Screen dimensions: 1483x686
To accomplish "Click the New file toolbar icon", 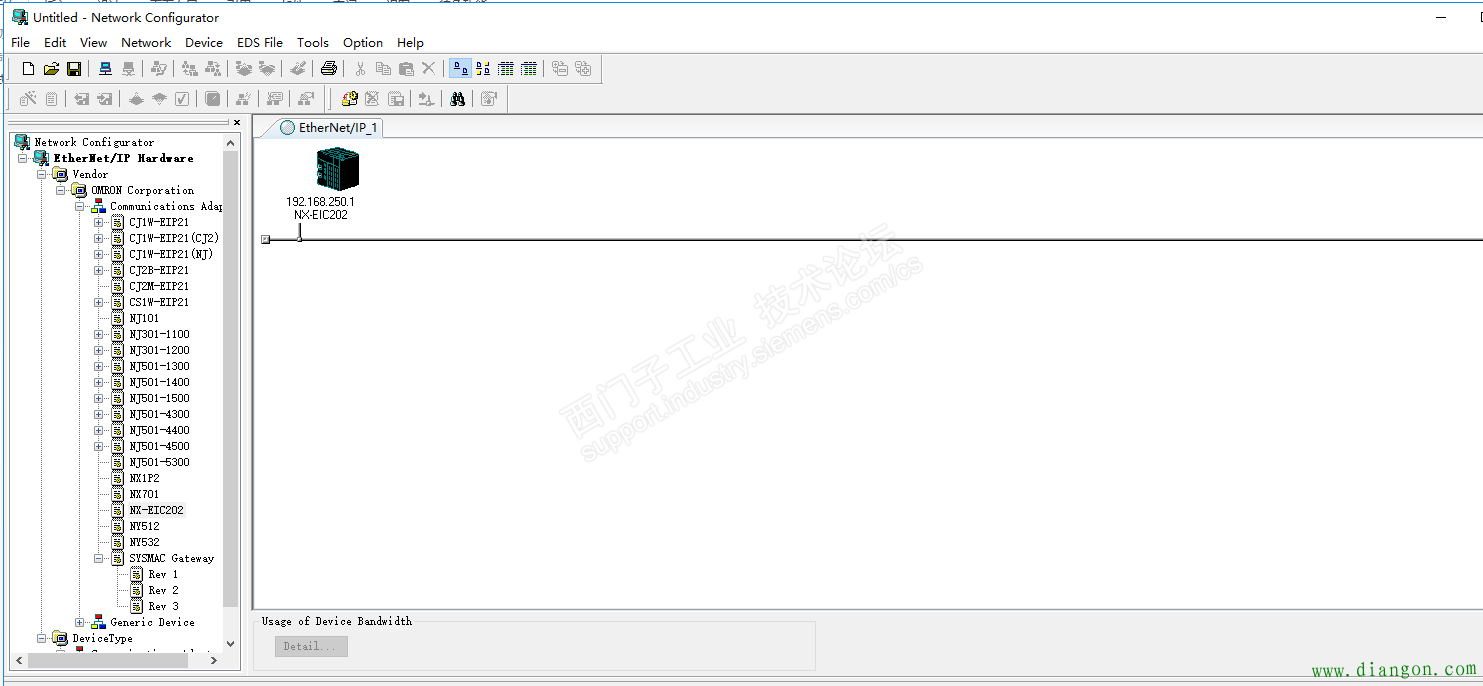I will (x=28, y=69).
